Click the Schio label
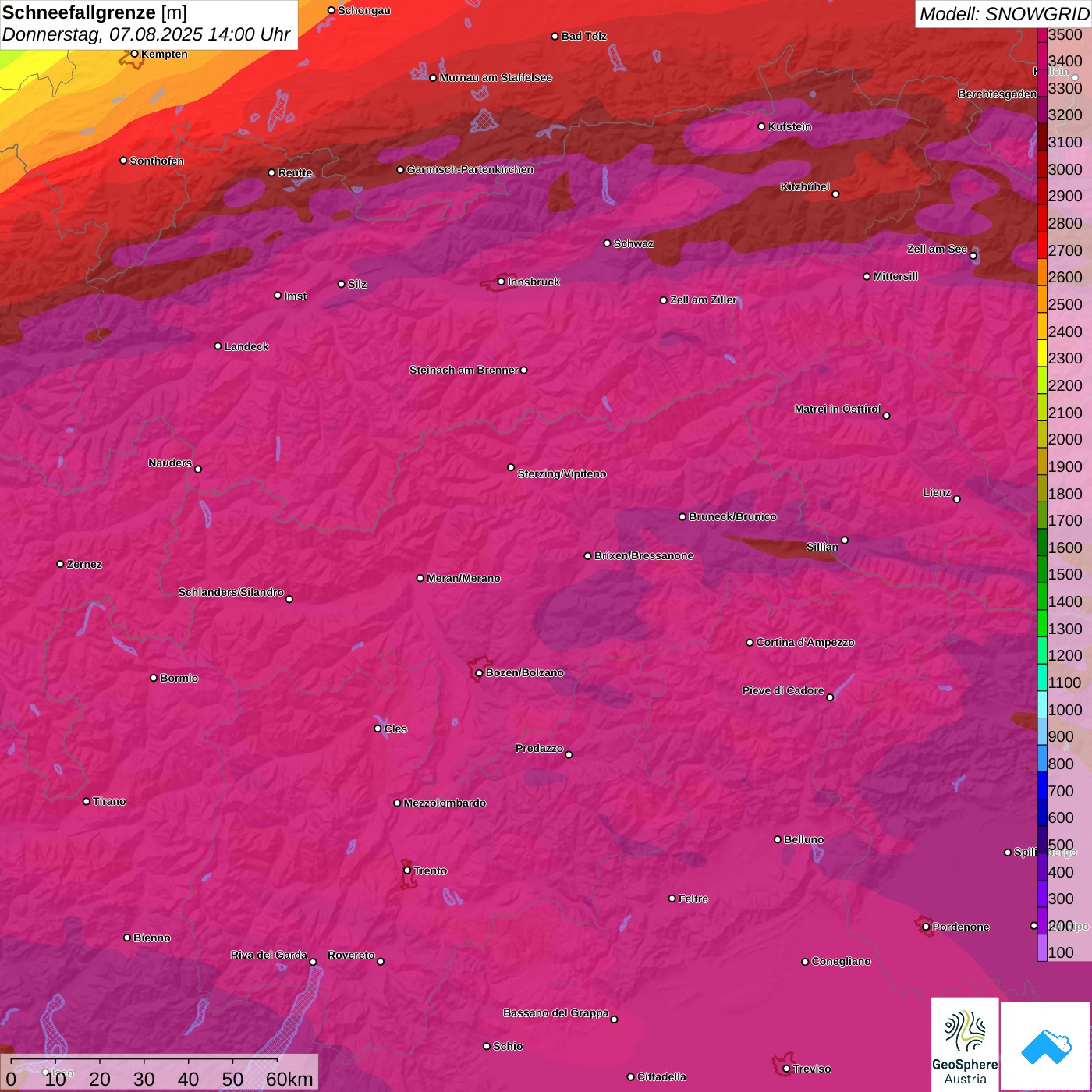This screenshot has width=1092, height=1092. pyautogui.click(x=508, y=1046)
